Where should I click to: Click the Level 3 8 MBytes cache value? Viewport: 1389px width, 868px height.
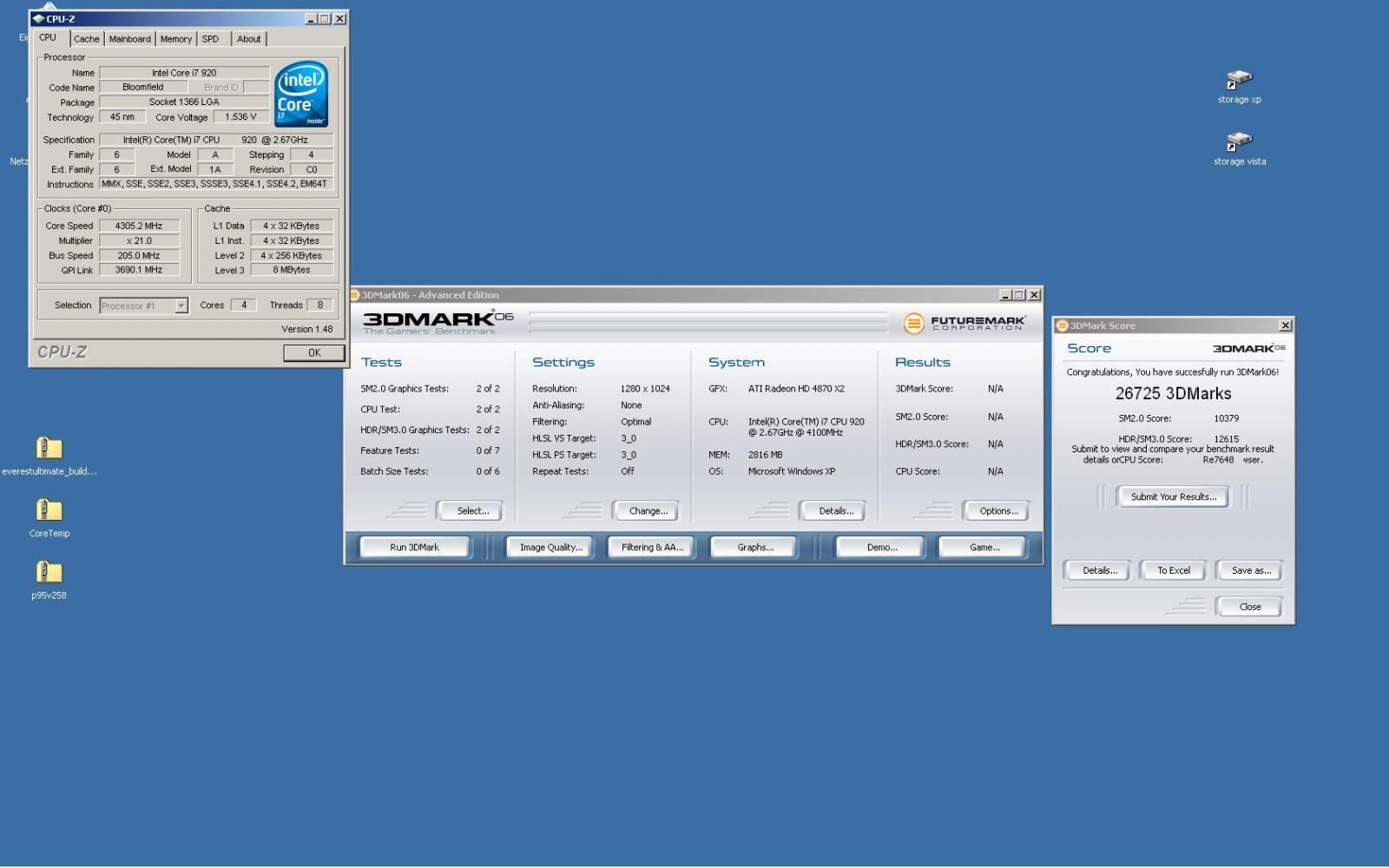point(292,270)
